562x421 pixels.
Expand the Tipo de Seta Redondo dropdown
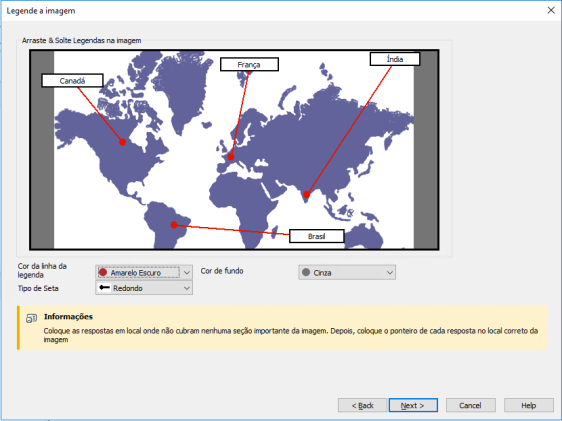(x=144, y=288)
